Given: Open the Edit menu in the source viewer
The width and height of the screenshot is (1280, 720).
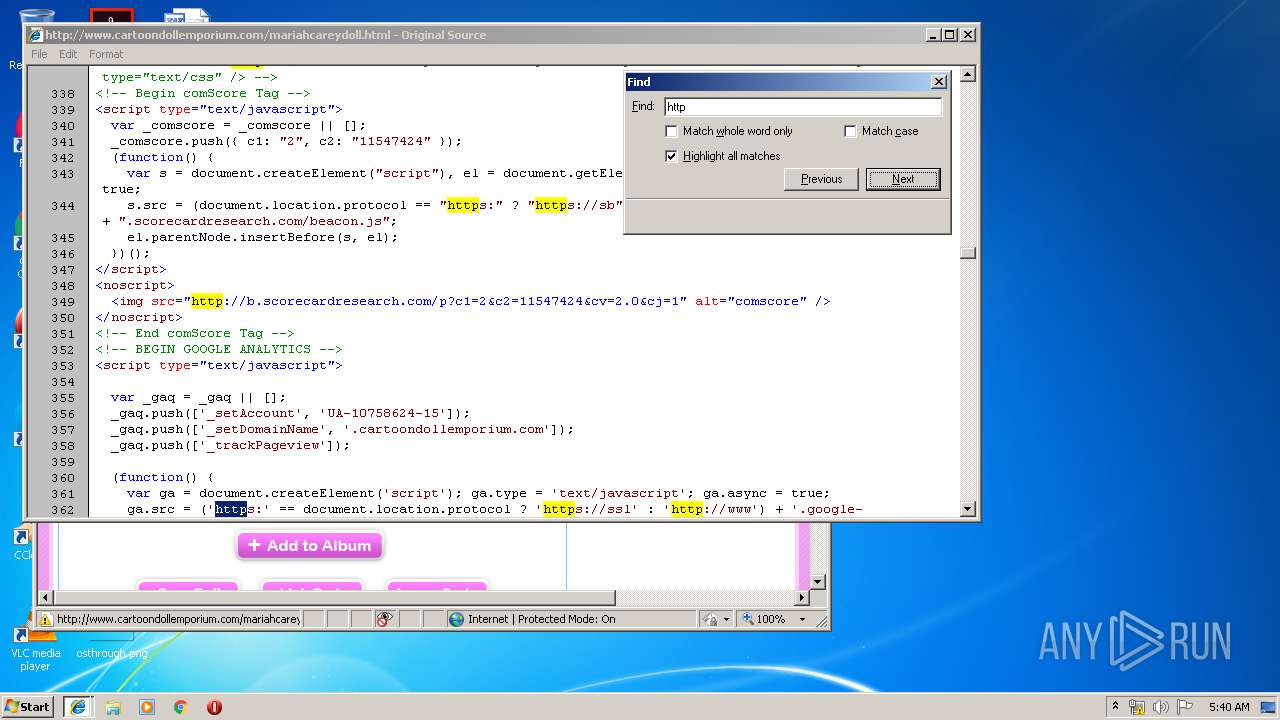Looking at the screenshot, I should point(68,54).
